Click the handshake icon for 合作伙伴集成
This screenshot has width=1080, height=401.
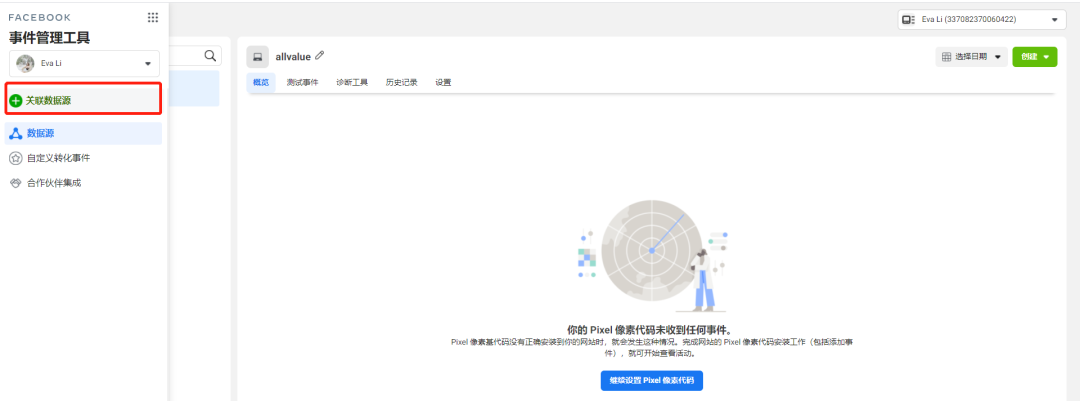pyautogui.click(x=16, y=183)
